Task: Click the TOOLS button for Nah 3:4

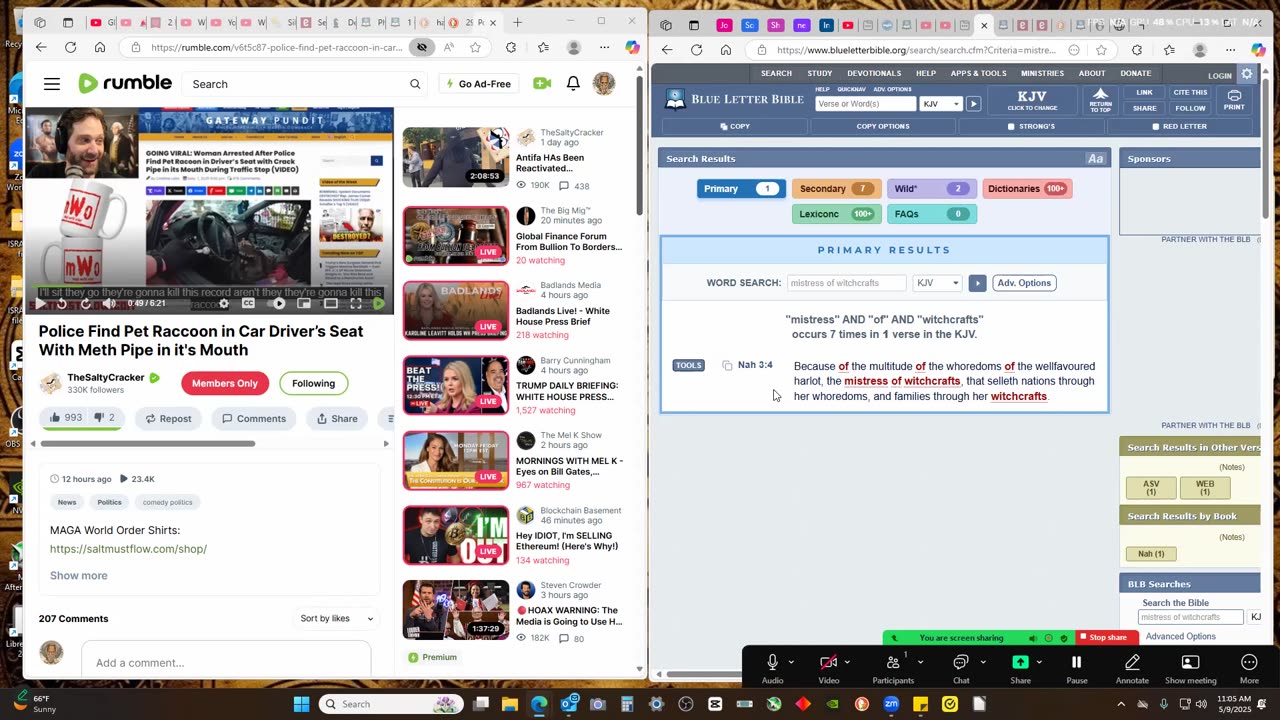Action: click(x=688, y=366)
